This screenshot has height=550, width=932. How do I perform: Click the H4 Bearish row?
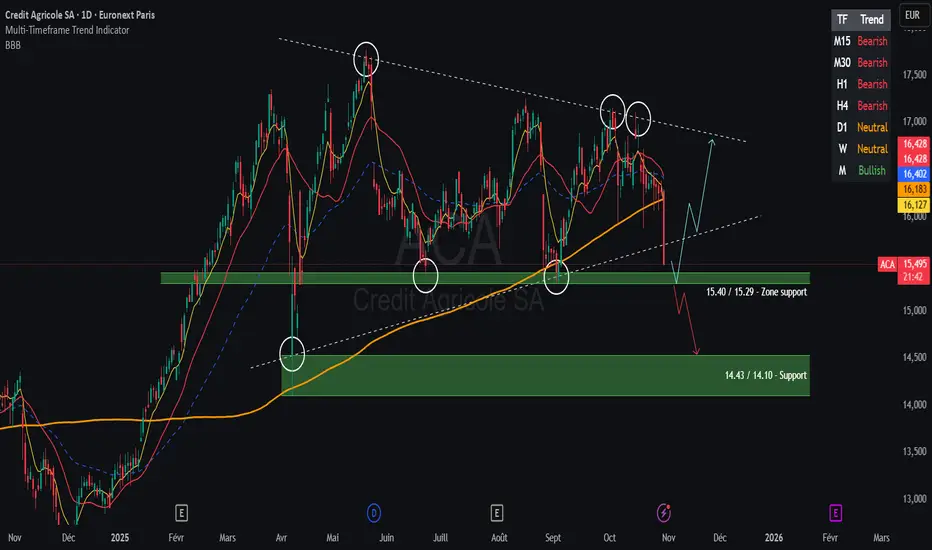click(861, 105)
